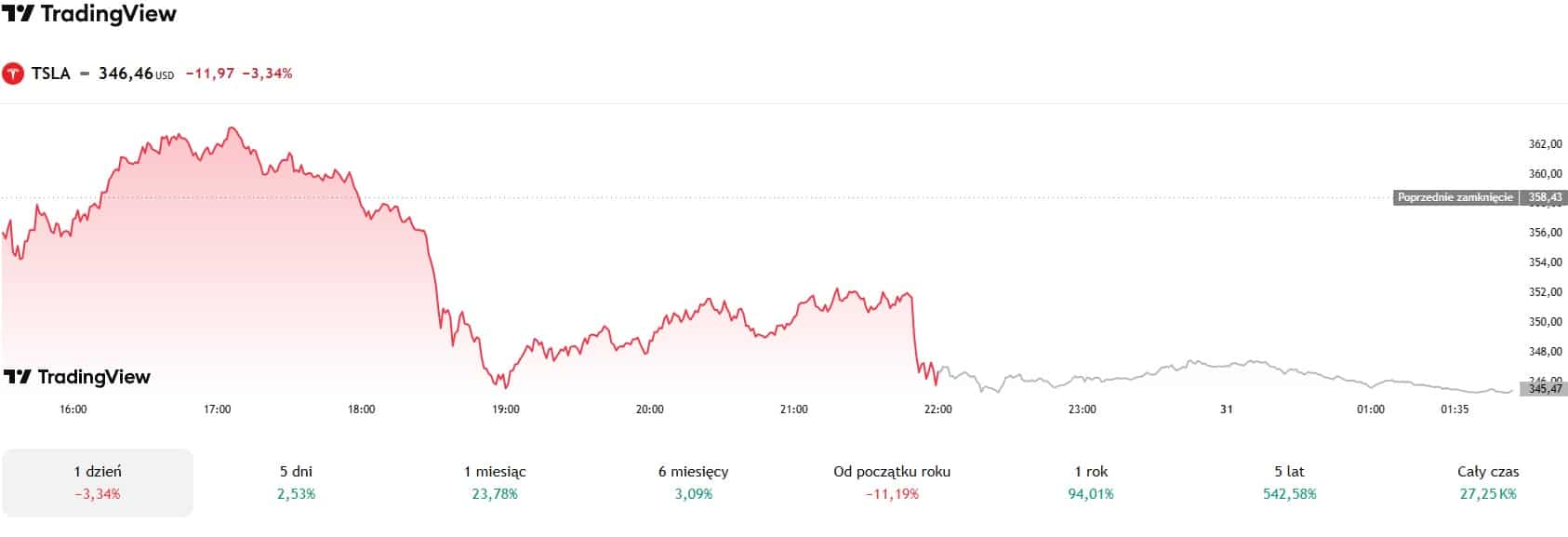The width and height of the screenshot is (1568, 537).
Task: Click the 345,47 current price tag
Action: 1544,388
